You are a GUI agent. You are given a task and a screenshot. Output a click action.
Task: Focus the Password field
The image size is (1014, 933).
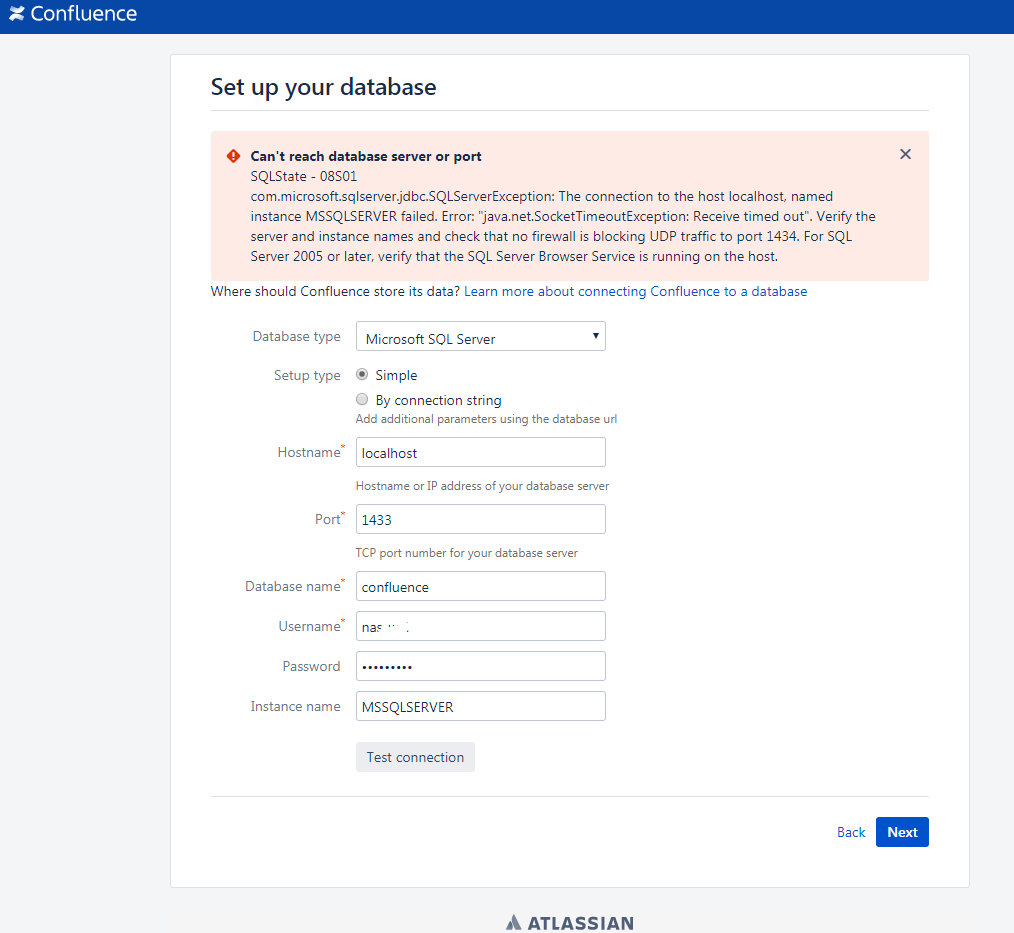(480, 666)
